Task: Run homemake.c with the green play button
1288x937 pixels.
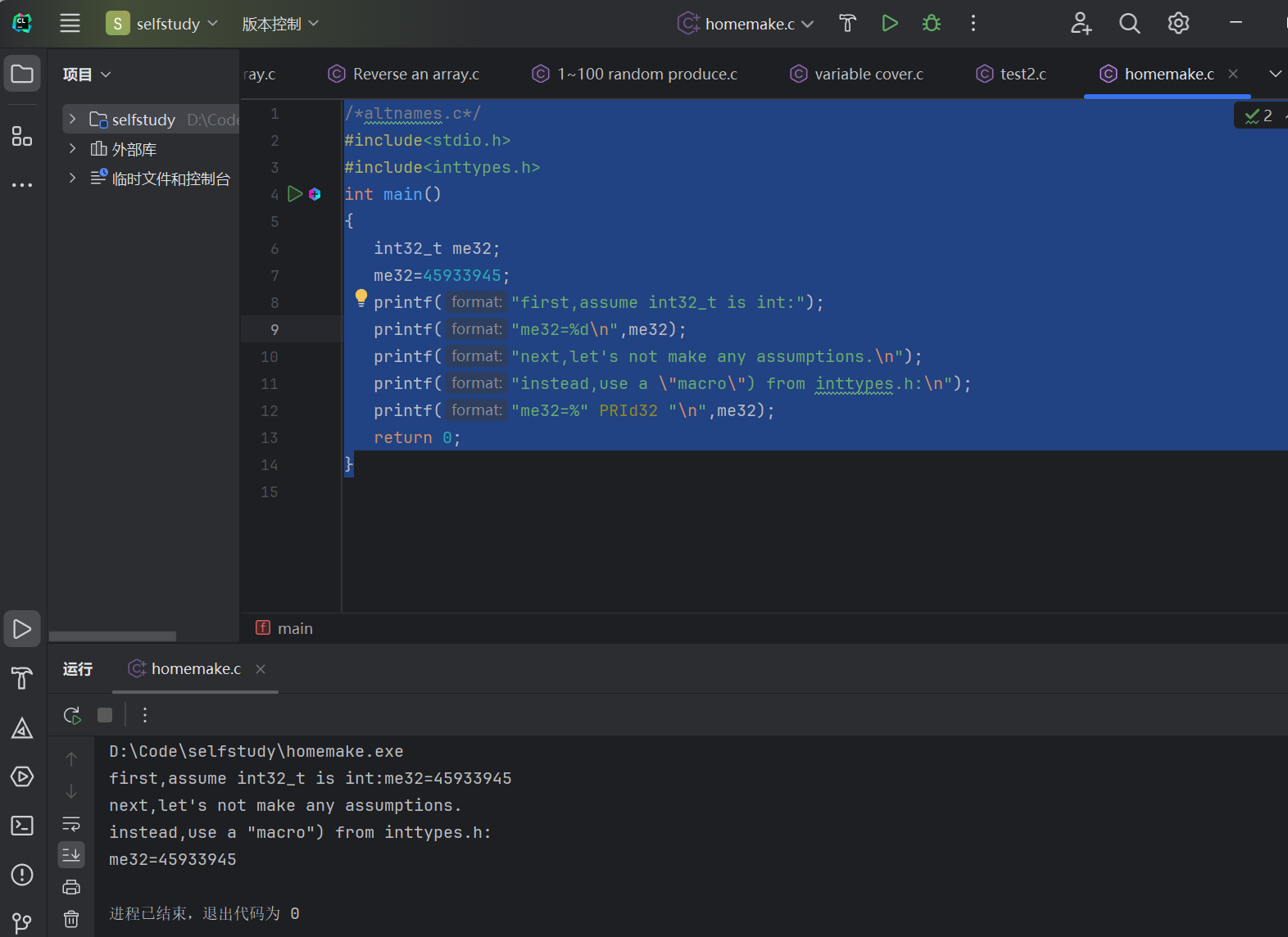Action: (890, 24)
